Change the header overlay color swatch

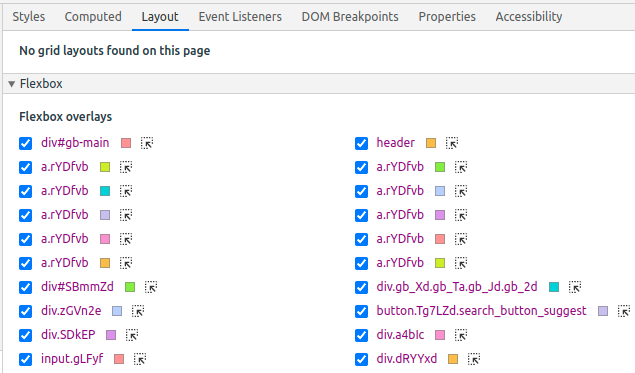(x=431, y=143)
